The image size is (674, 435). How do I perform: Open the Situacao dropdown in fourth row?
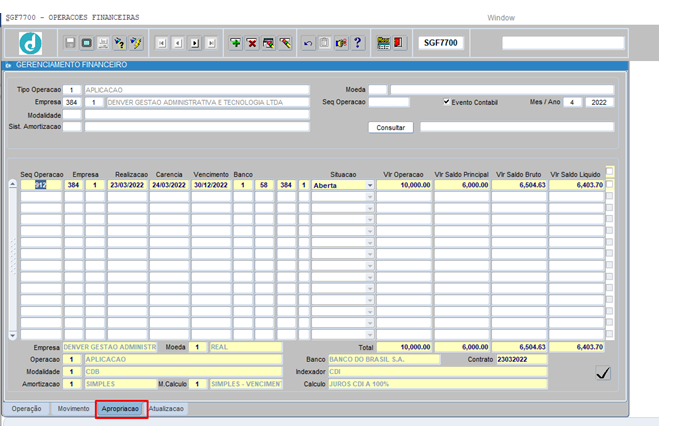[370, 220]
